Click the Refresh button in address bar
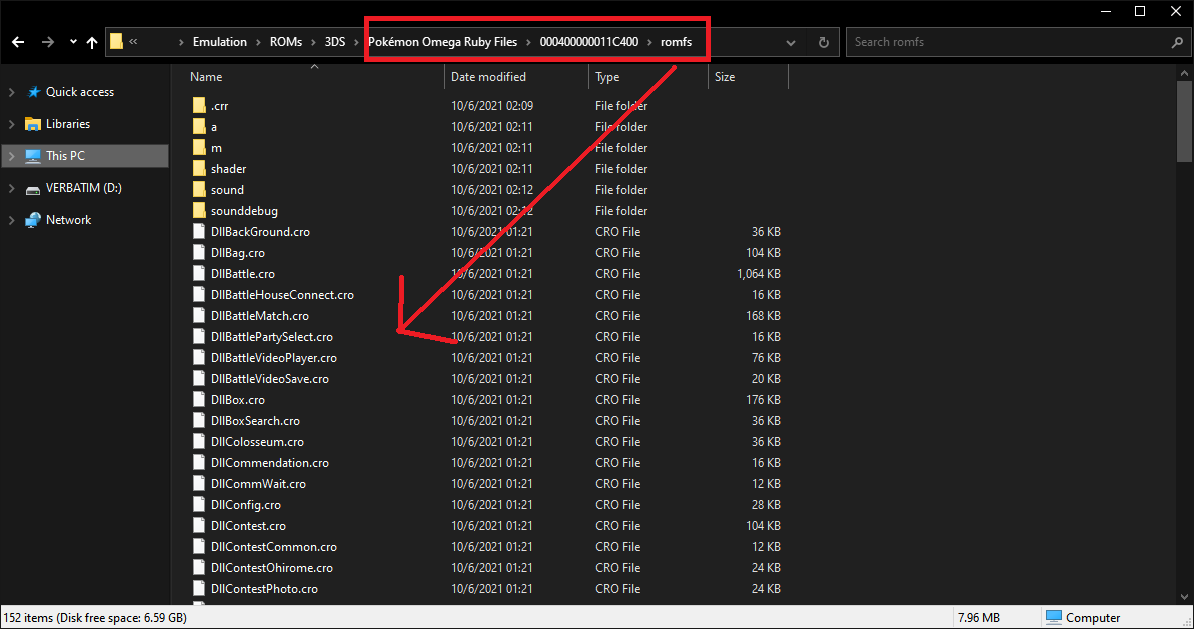Viewport: 1194px width, 629px height. click(823, 42)
